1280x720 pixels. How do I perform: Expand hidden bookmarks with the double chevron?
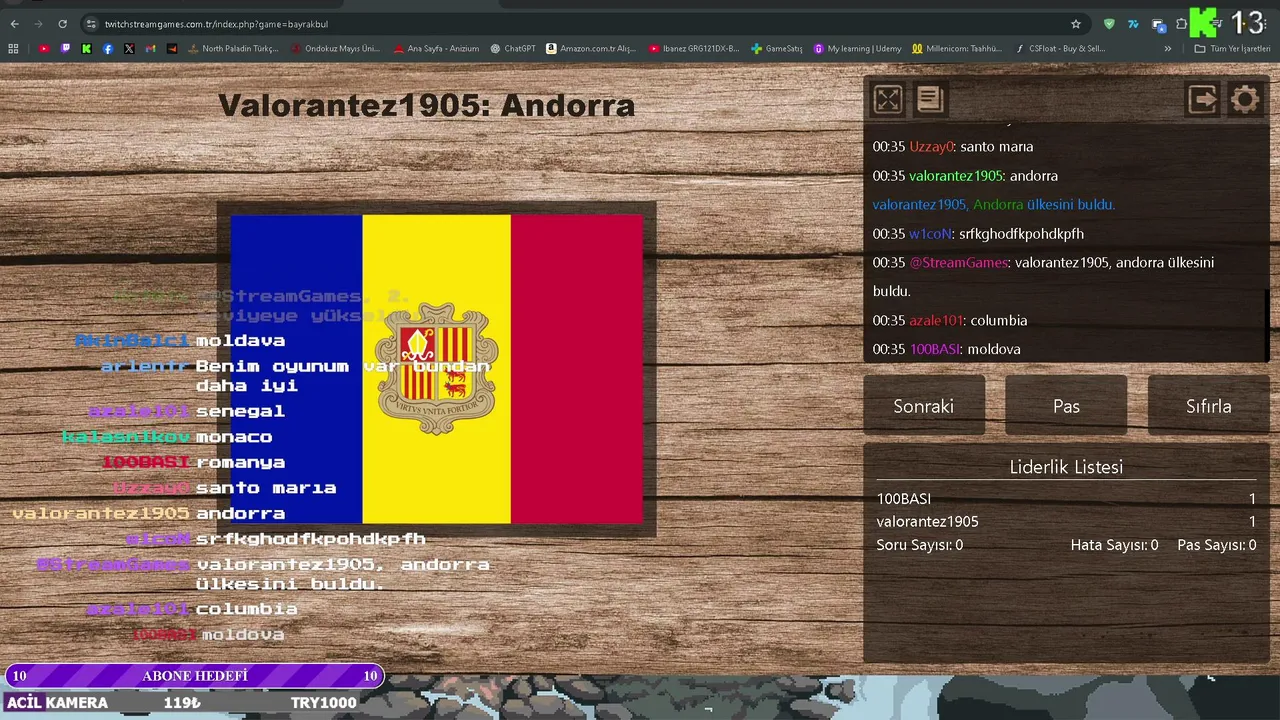(1167, 48)
